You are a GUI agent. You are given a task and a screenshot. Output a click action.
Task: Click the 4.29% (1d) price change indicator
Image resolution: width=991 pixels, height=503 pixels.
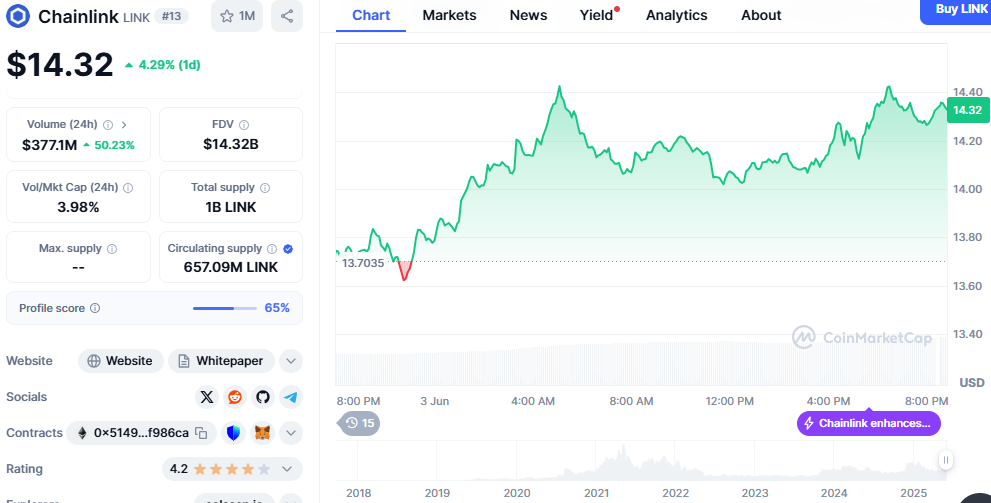point(162,64)
